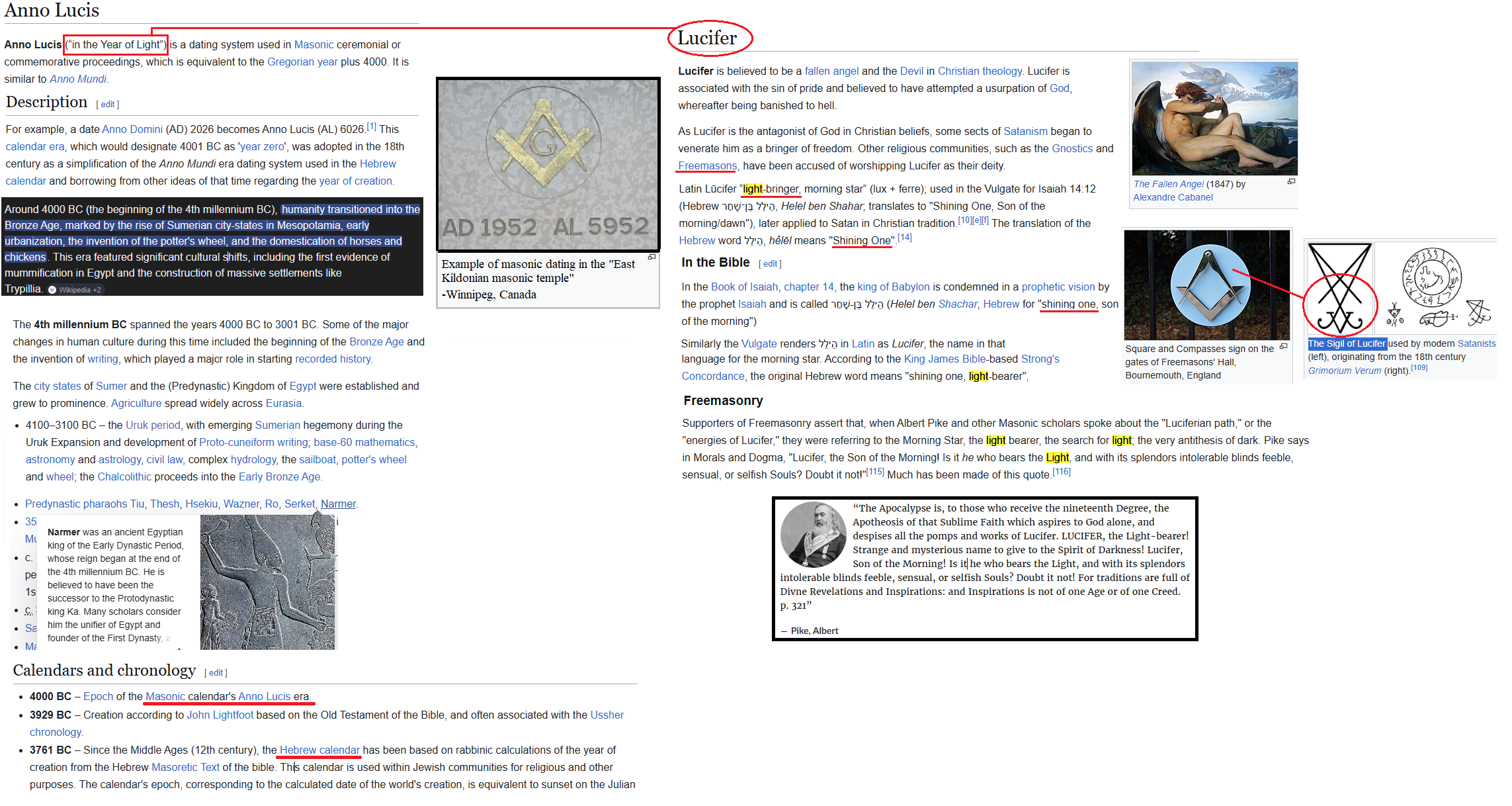Click the masonic dating AD 1952 image
The image size is (1512, 806).
548,164
